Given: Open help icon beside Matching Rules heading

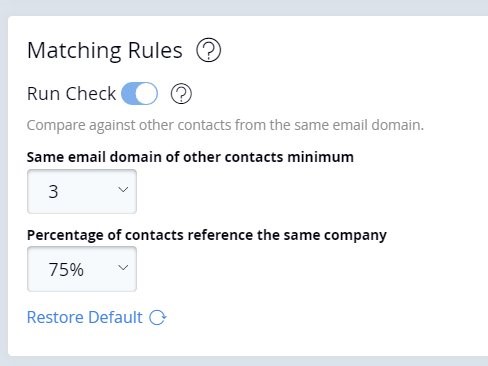Looking at the screenshot, I should tap(208, 50).
